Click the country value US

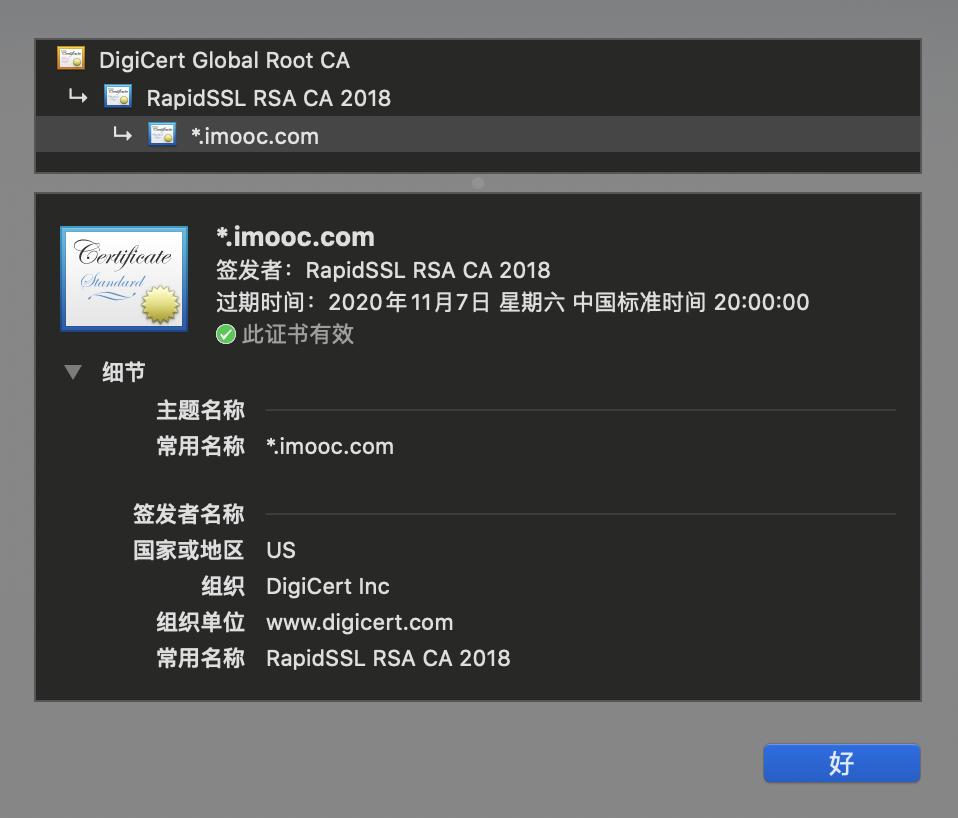click(281, 550)
